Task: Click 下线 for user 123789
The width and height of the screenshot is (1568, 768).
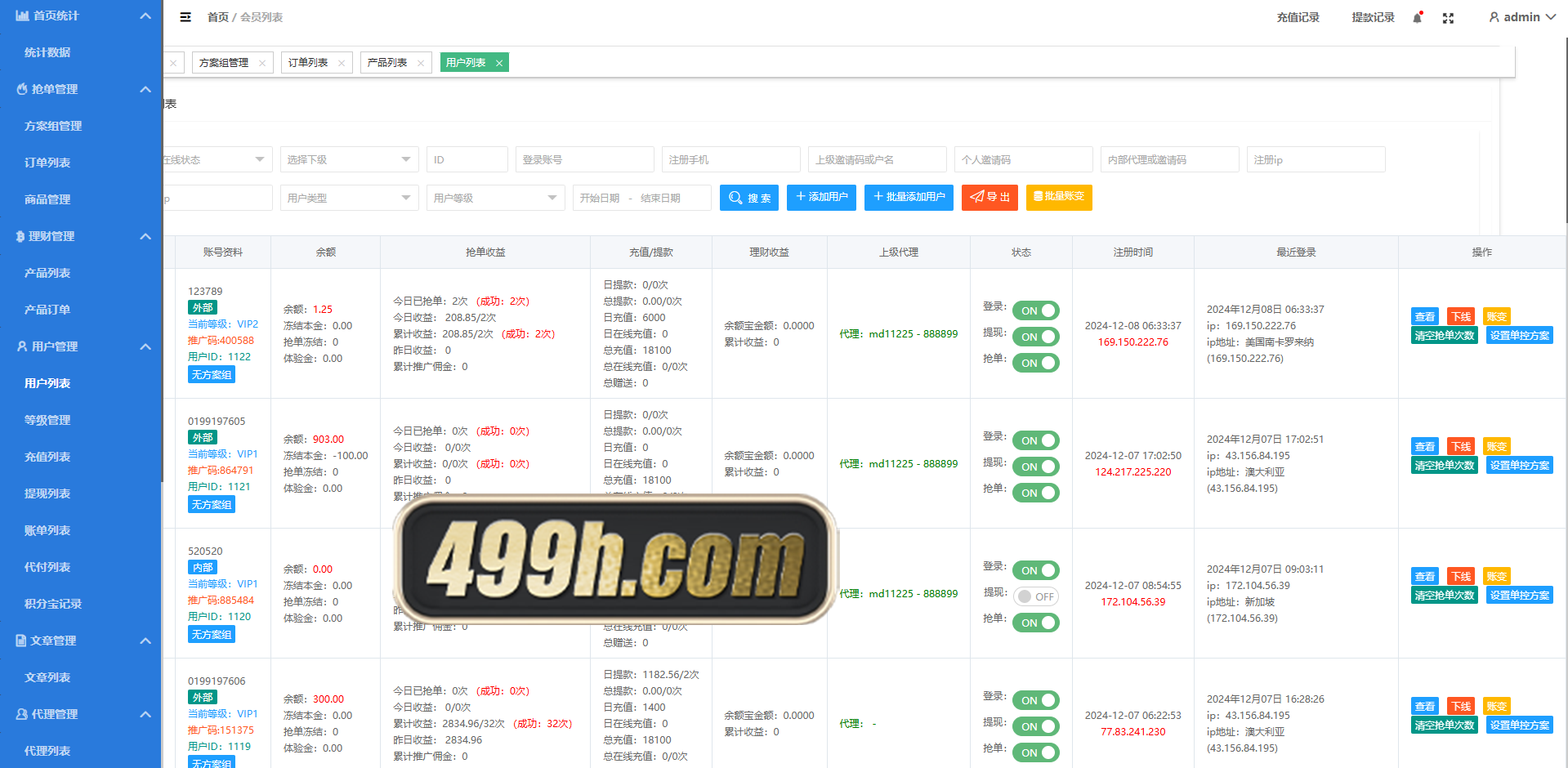Action: coord(1461,316)
